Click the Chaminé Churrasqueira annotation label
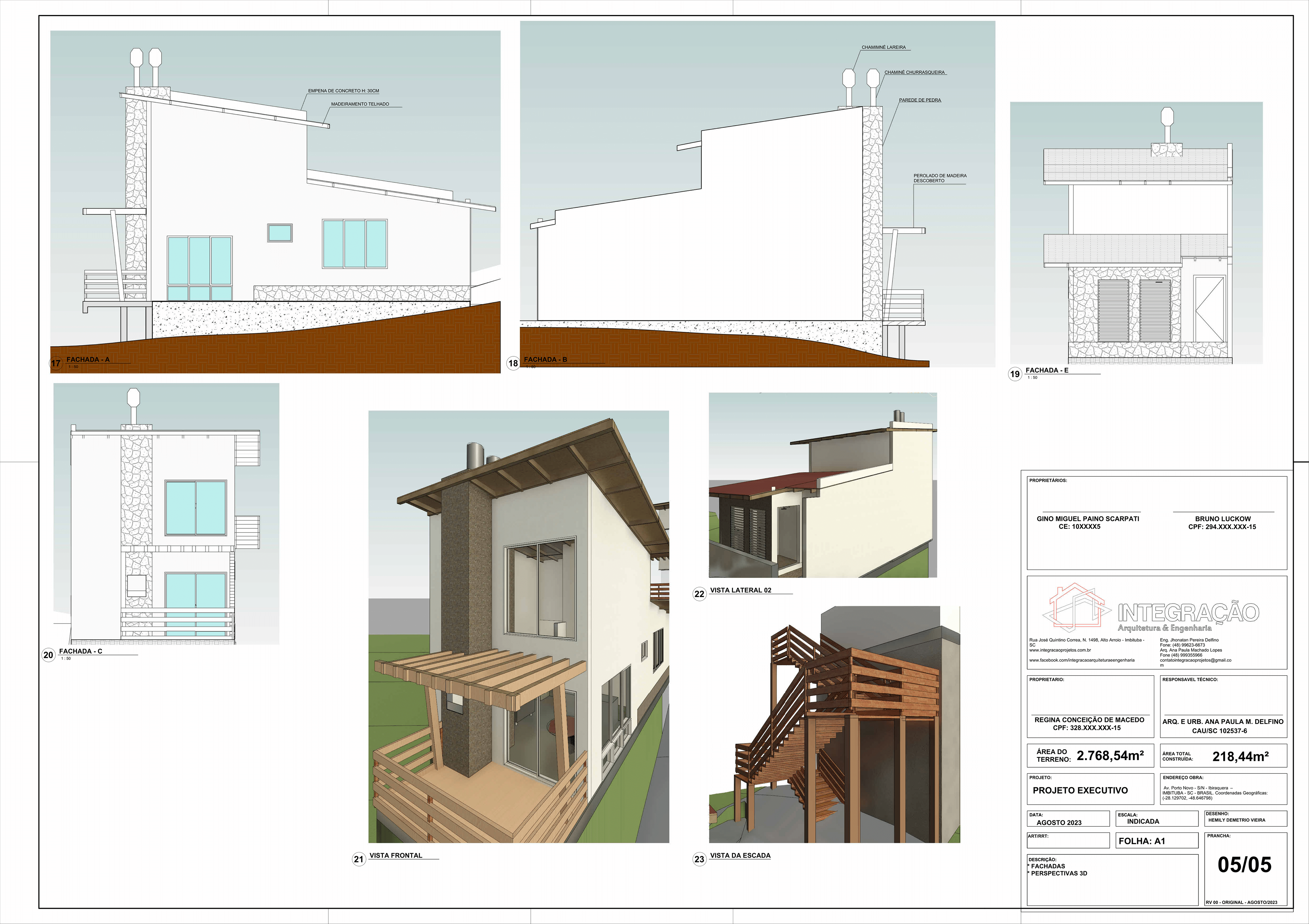 [x=915, y=72]
